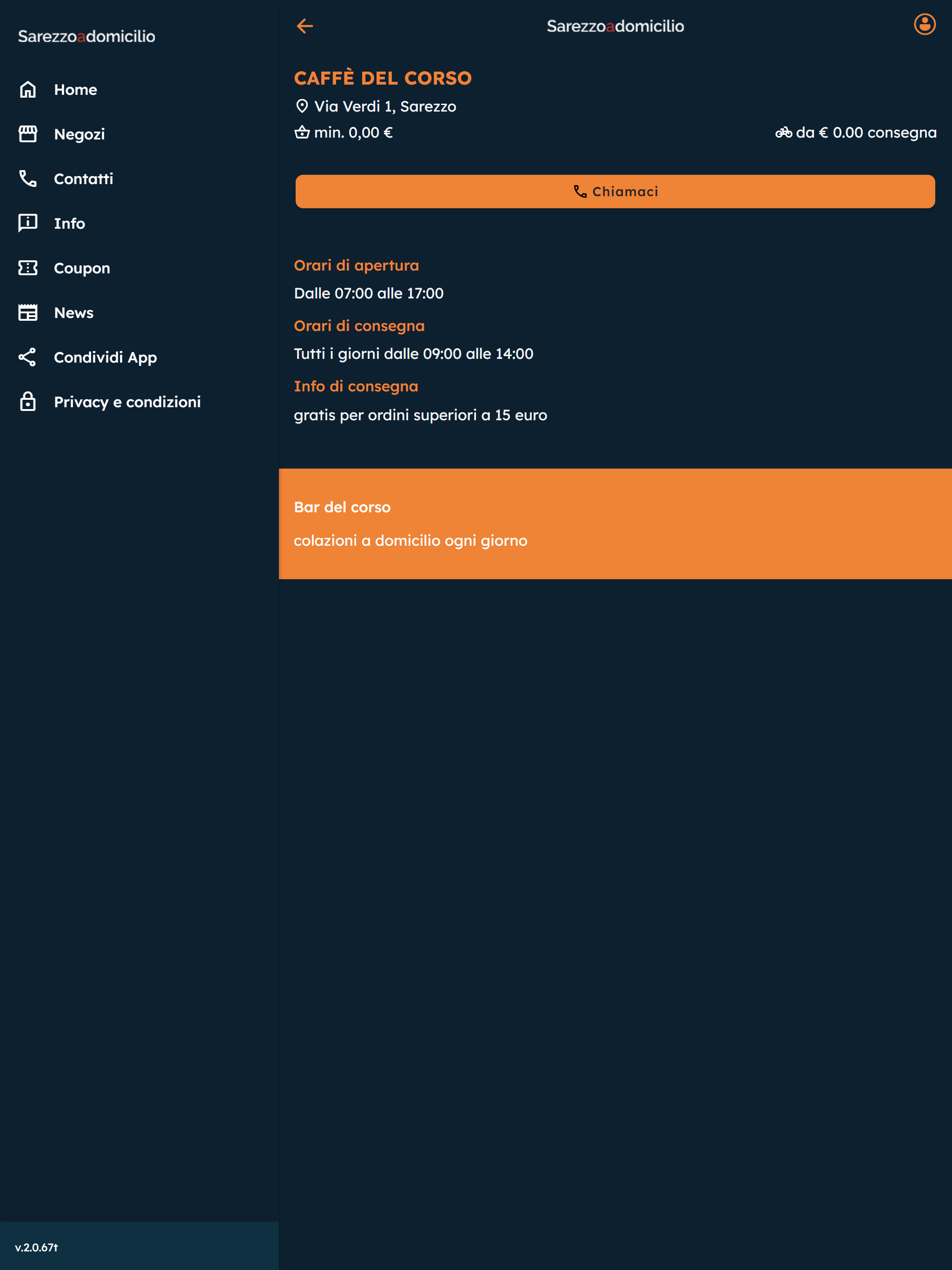Click the Bar del corso heading
The height and width of the screenshot is (1270, 952).
click(x=342, y=507)
